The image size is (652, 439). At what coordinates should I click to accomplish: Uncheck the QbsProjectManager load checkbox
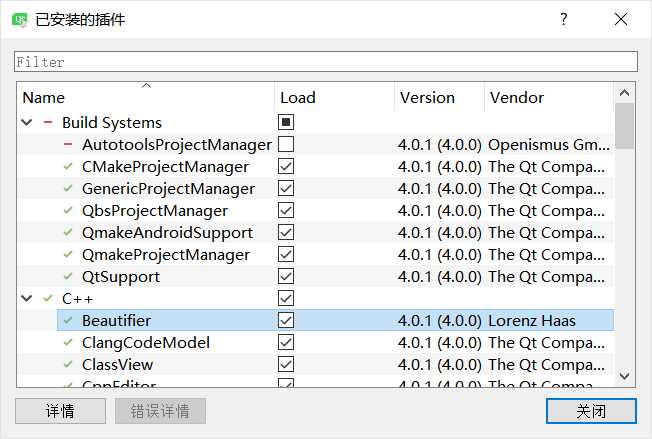pyautogui.click(x=286, y=210)
